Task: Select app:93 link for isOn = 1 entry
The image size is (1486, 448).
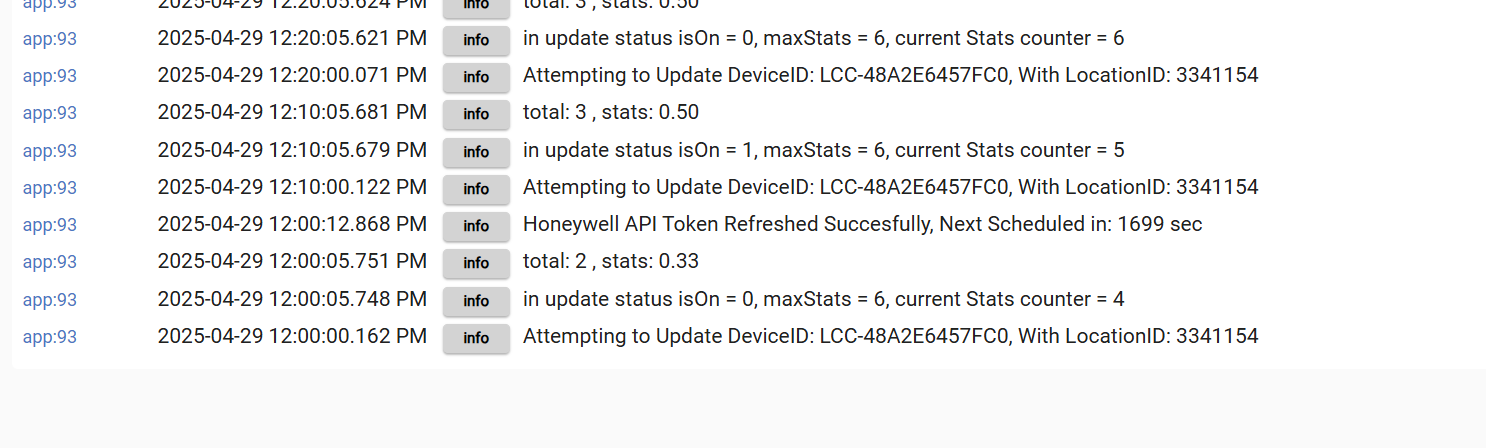Action: tap(50, 151)
